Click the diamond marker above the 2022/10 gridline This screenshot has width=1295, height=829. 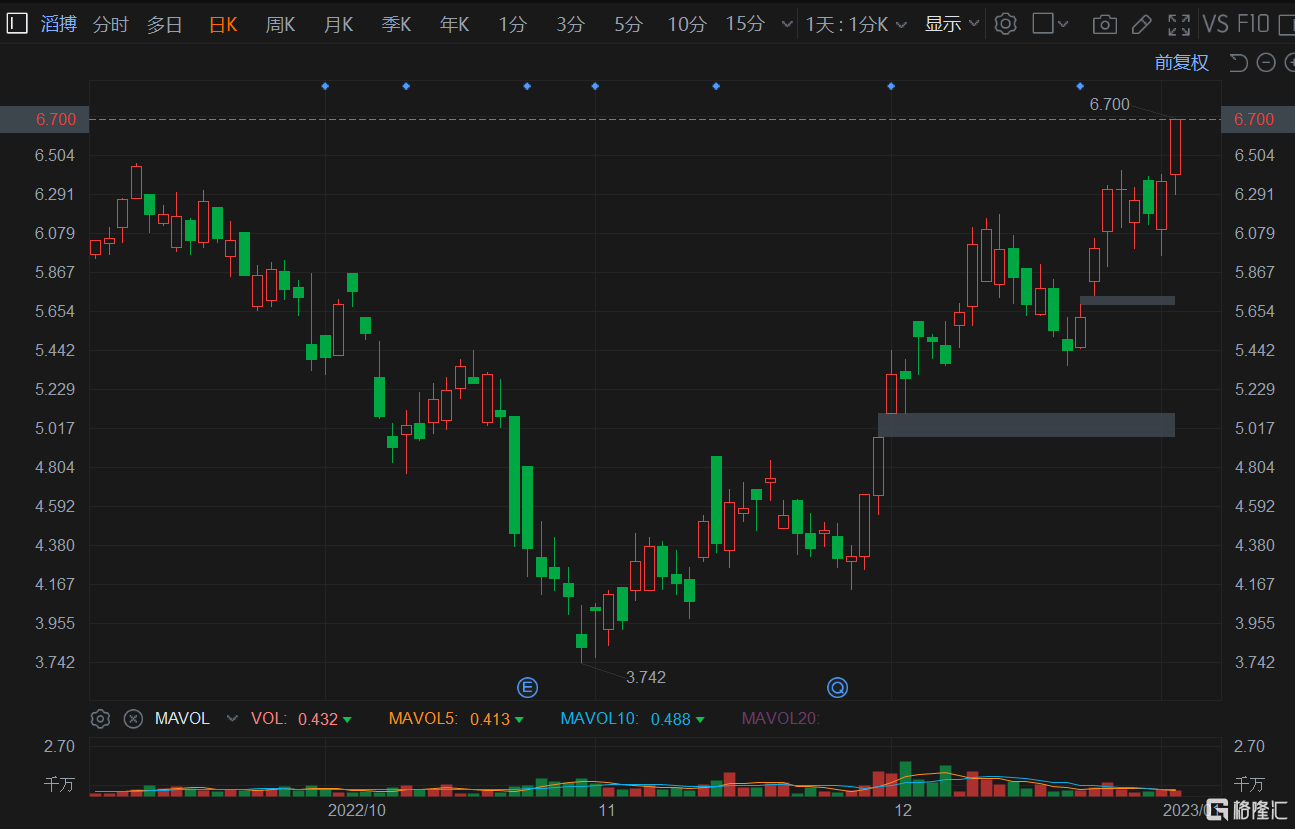(x=325, y=87)
